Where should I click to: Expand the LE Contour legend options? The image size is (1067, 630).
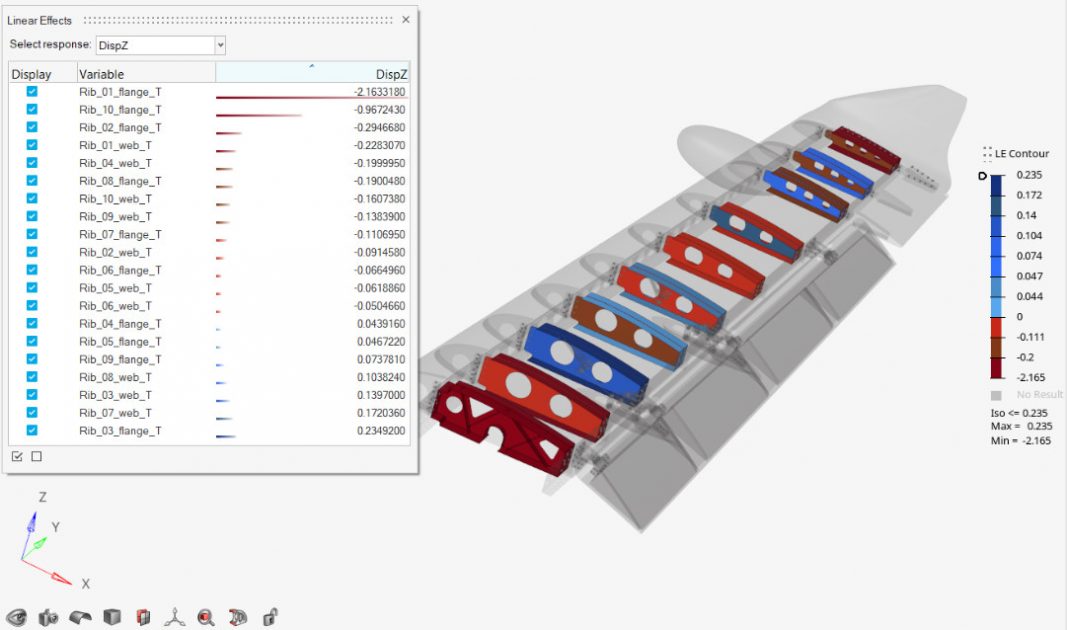point(986,152)
